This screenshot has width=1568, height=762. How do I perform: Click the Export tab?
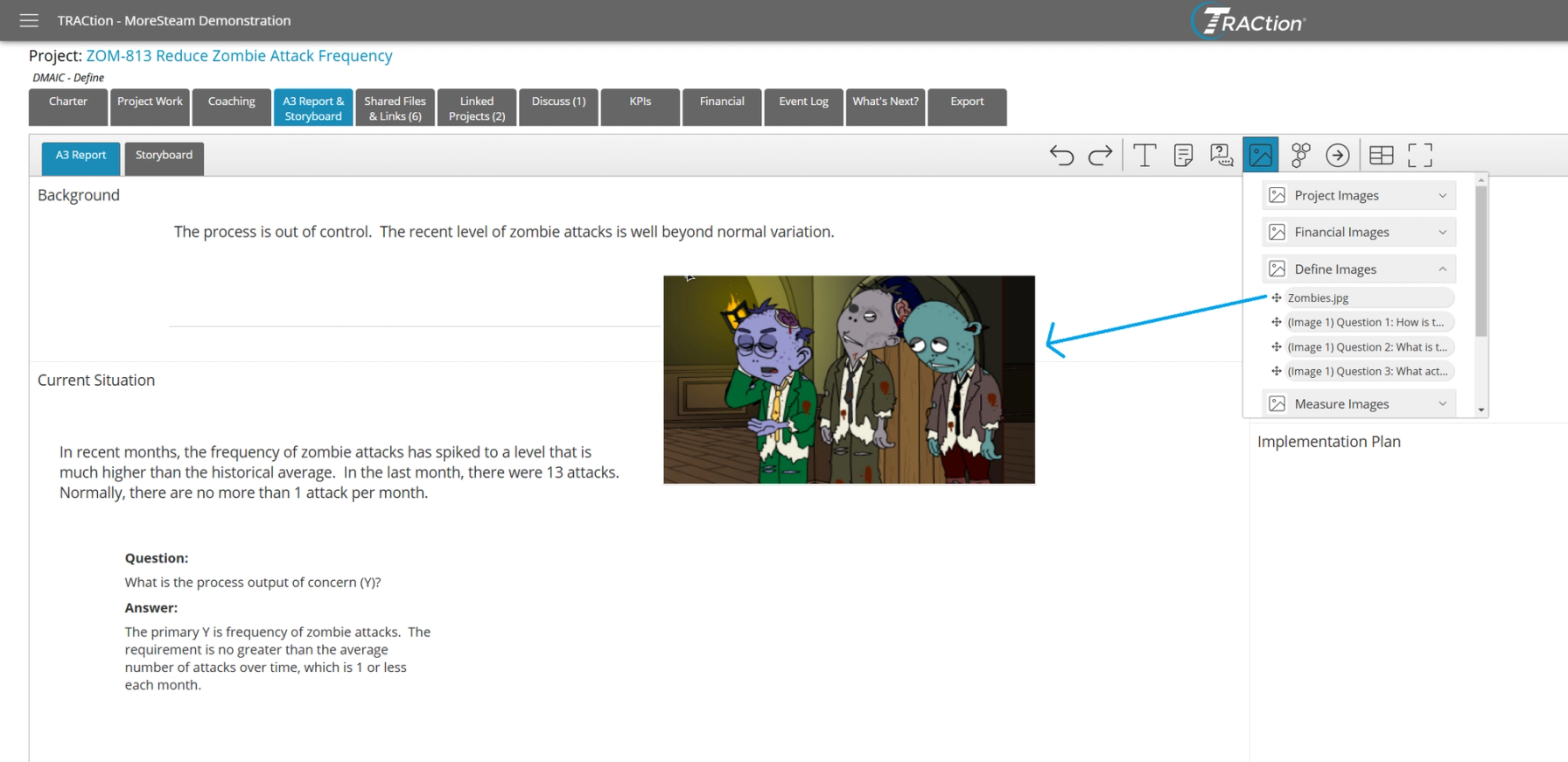coord(967,108)
